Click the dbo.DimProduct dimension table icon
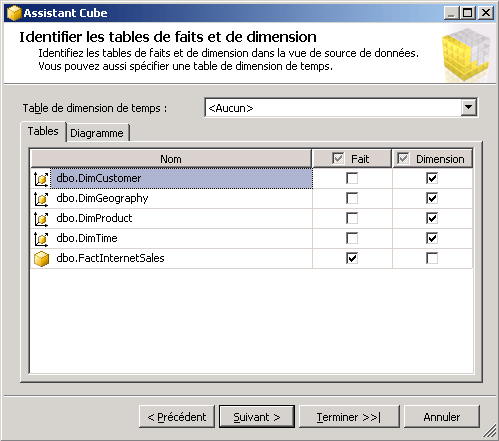 tap(41, 219)
